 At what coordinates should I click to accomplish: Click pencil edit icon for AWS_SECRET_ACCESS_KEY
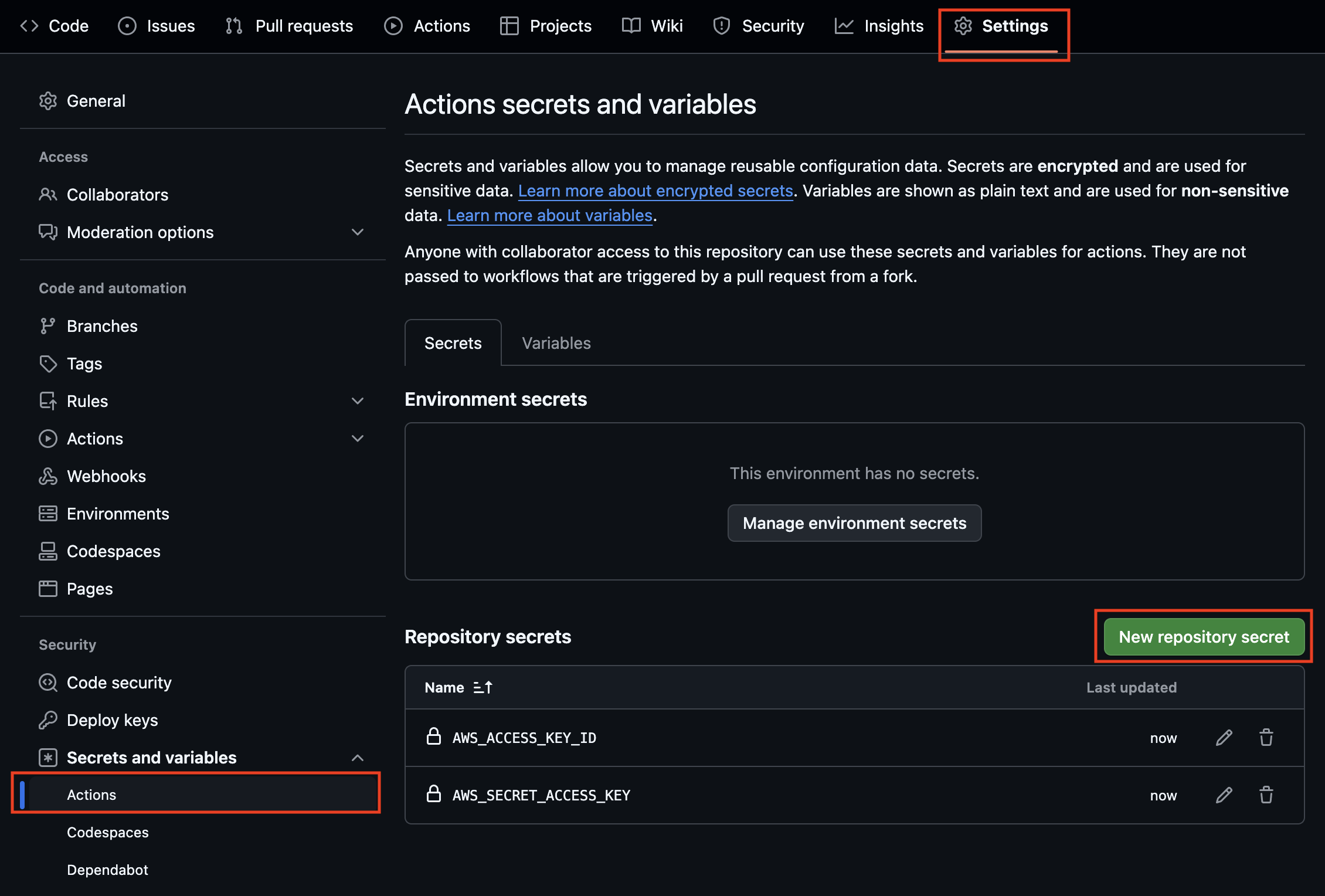pos(1224,795)
